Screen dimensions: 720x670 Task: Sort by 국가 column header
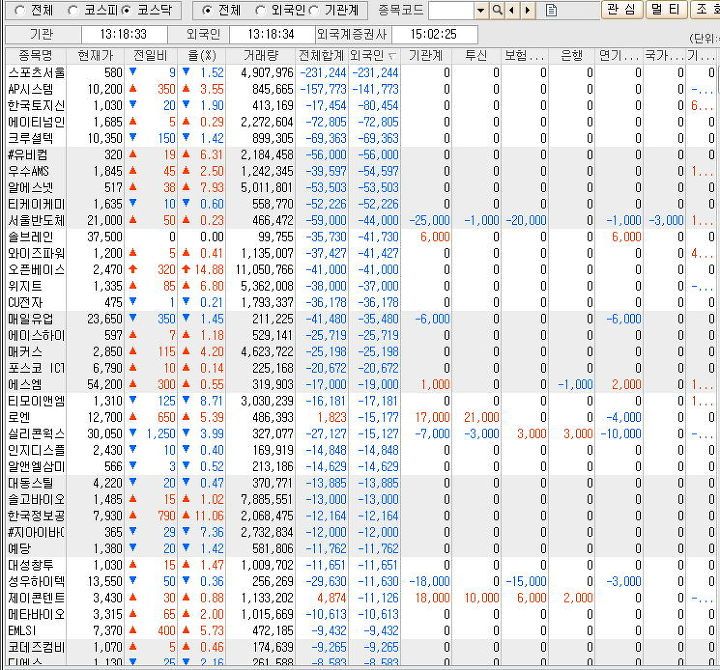click(664, 56)
